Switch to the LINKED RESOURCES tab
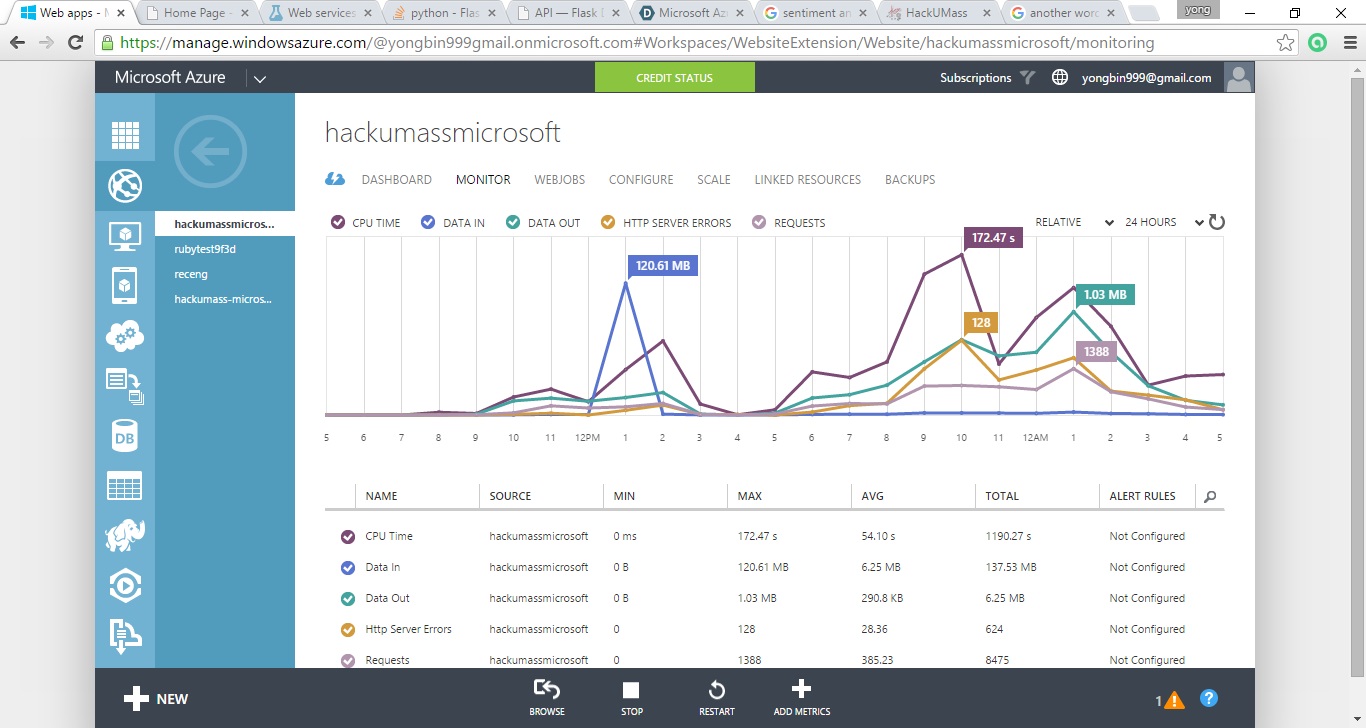The image size is (1366, 728). 808,180
